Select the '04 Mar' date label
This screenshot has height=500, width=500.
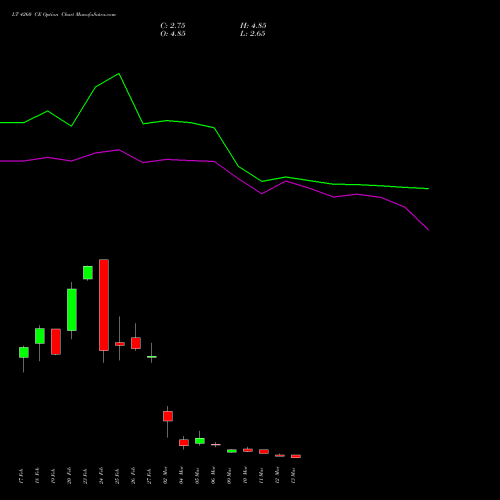coord(181,476)
